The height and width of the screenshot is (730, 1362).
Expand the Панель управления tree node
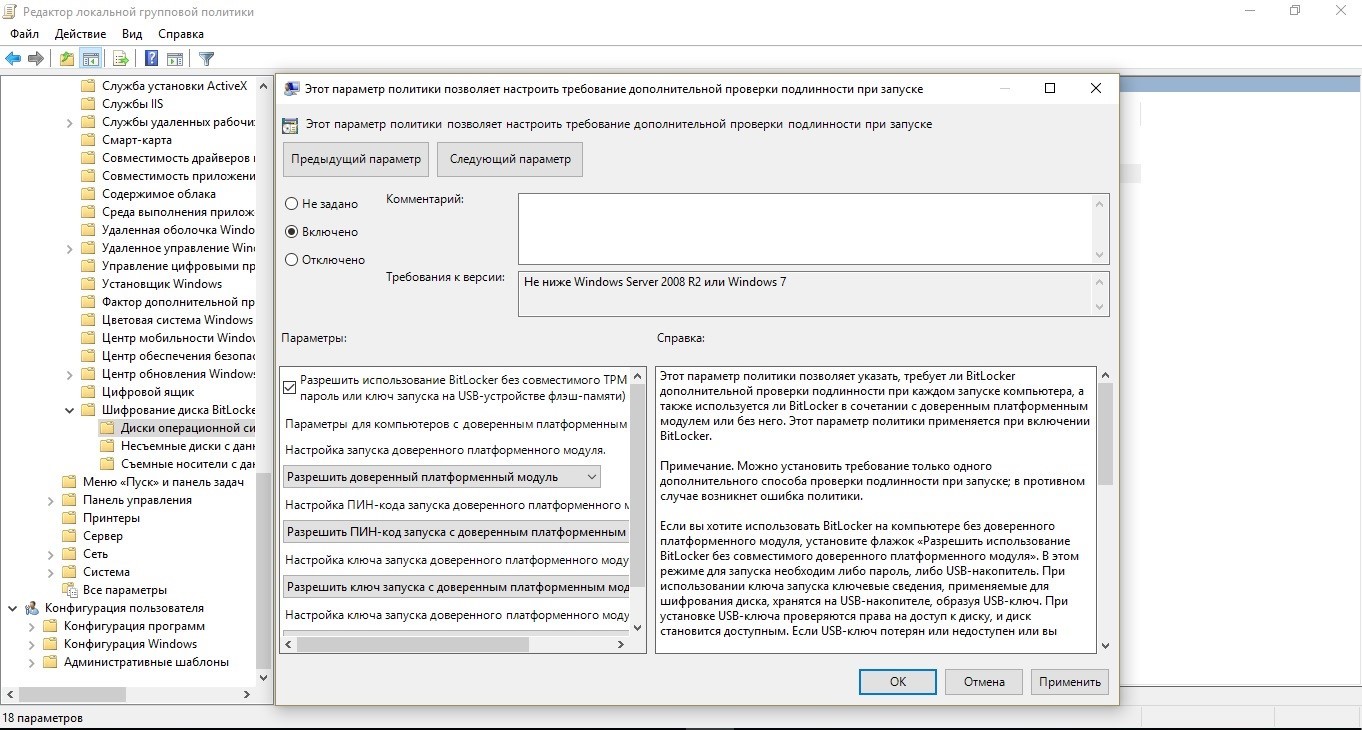point(50,500)
